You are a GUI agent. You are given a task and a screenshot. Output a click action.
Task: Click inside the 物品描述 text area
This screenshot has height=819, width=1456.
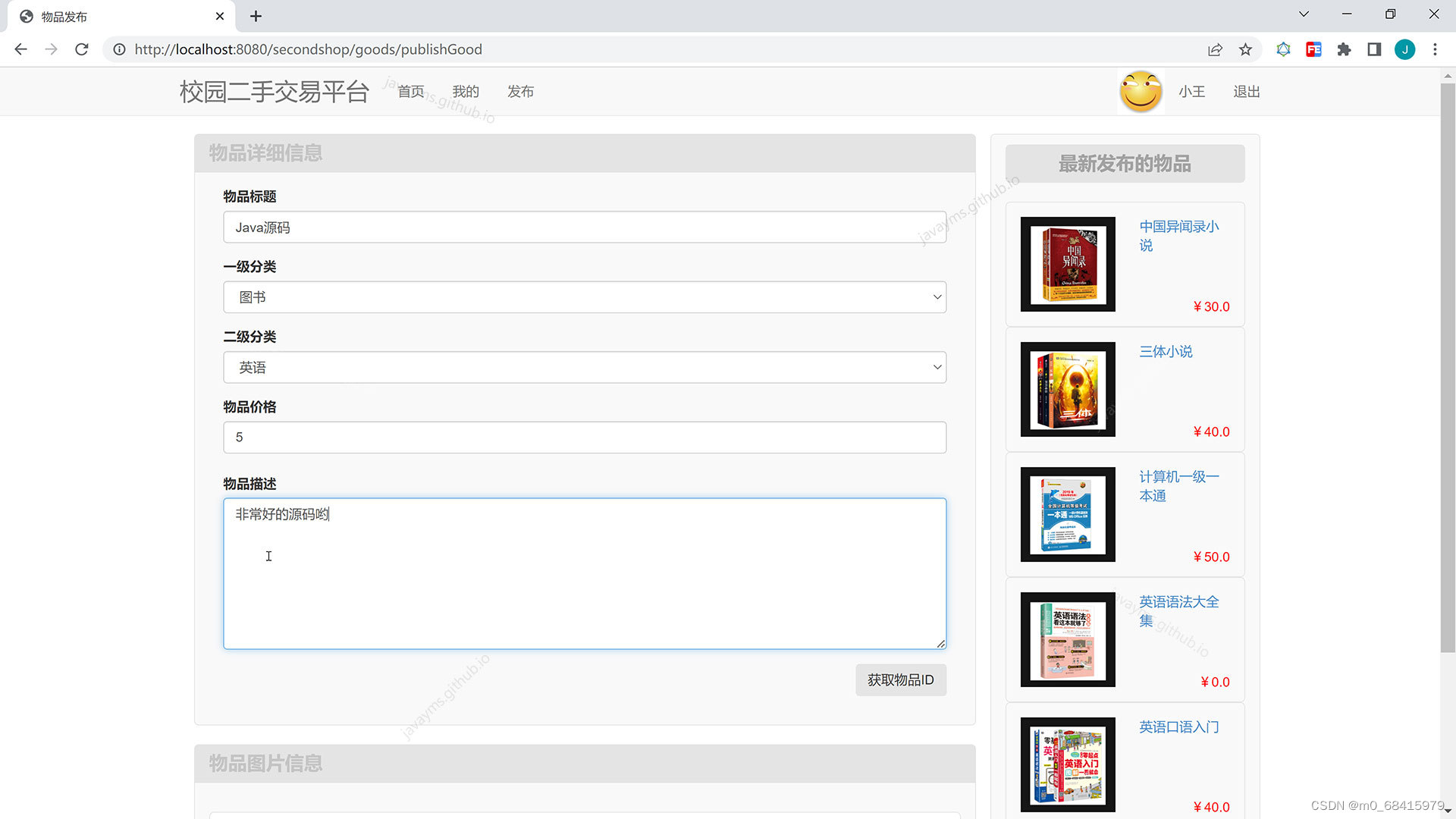click(585, 573)
